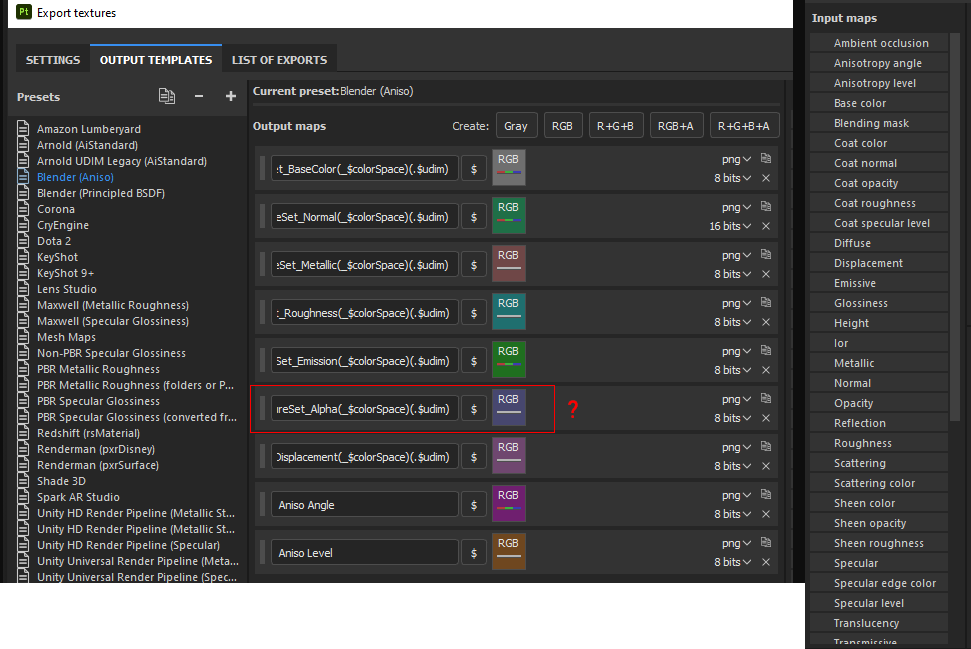Image resolution: width=971 pixels, height=649 pixels.
Task: Delete the Alpha output map
Action: click(x=766, y=418)
